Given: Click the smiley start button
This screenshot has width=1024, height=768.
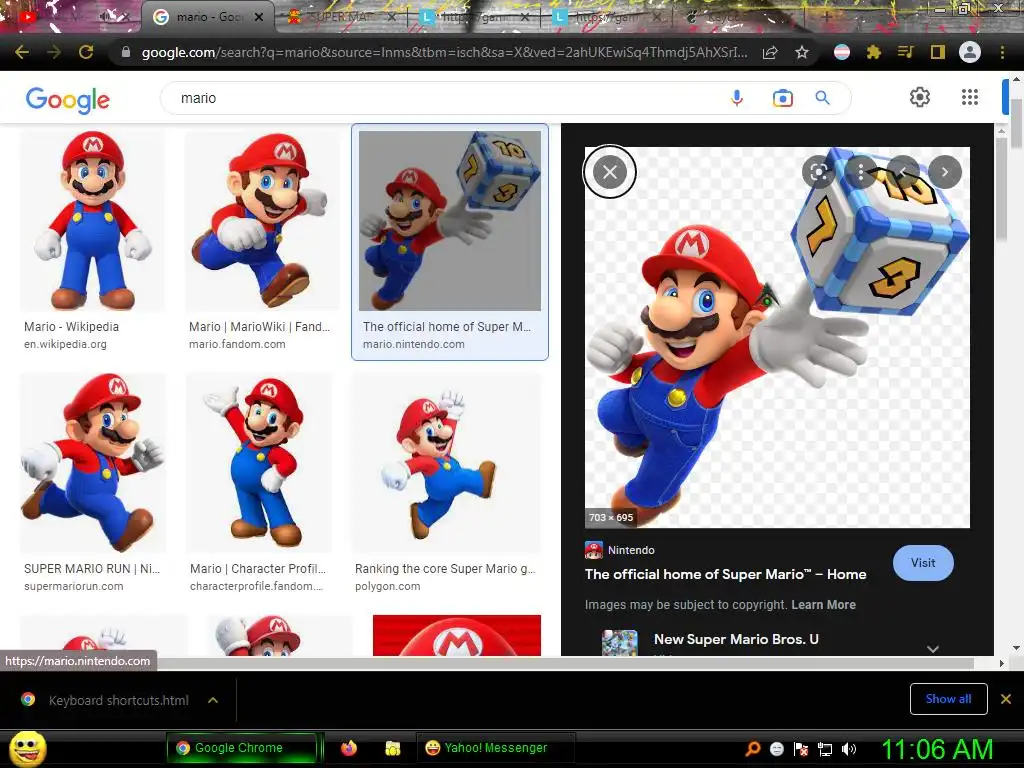Looking at the screenshot, I should tap(27, 748).
